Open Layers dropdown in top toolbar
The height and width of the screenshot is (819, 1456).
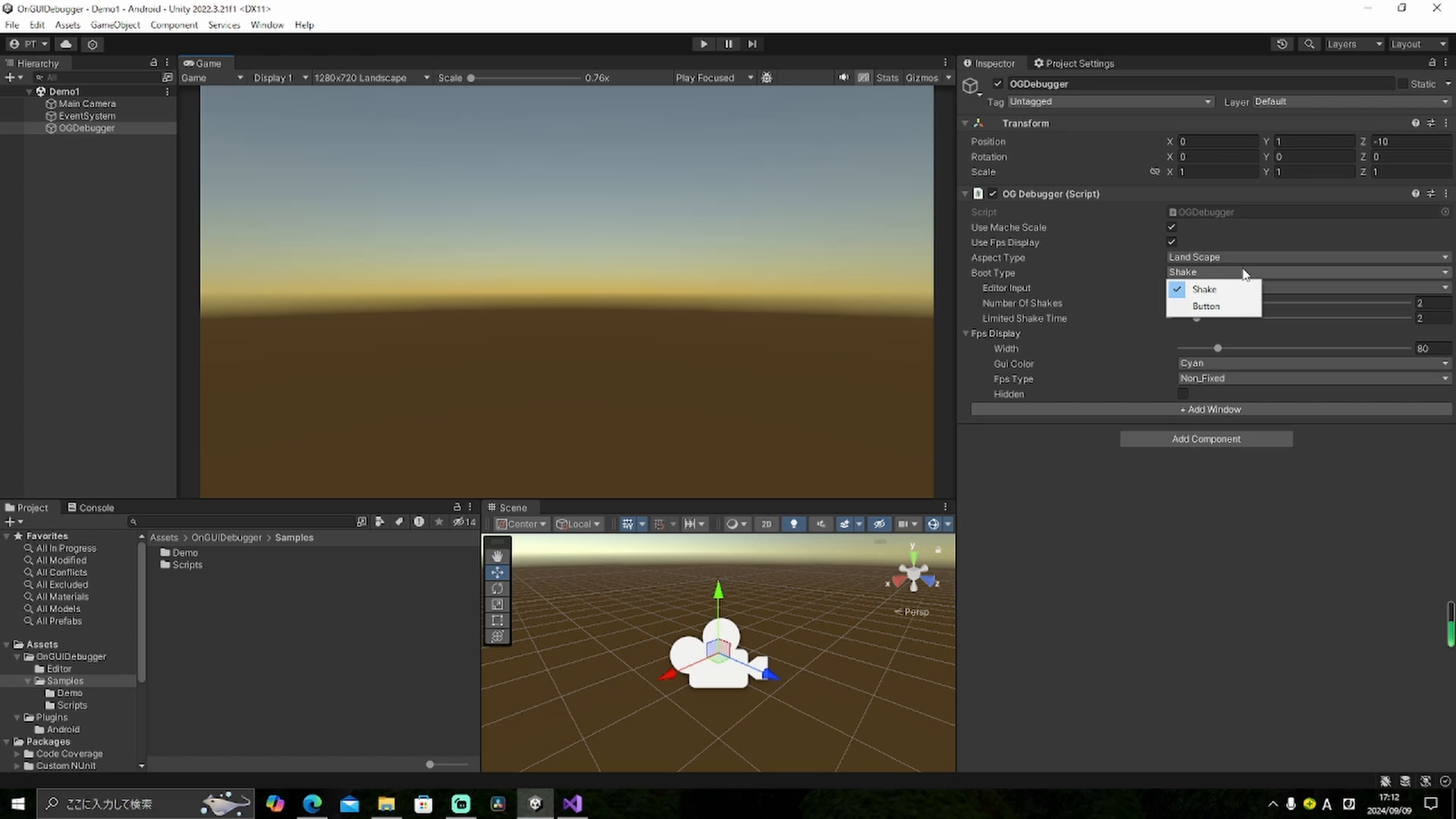pyautogui.click(x=1354, y=44)
